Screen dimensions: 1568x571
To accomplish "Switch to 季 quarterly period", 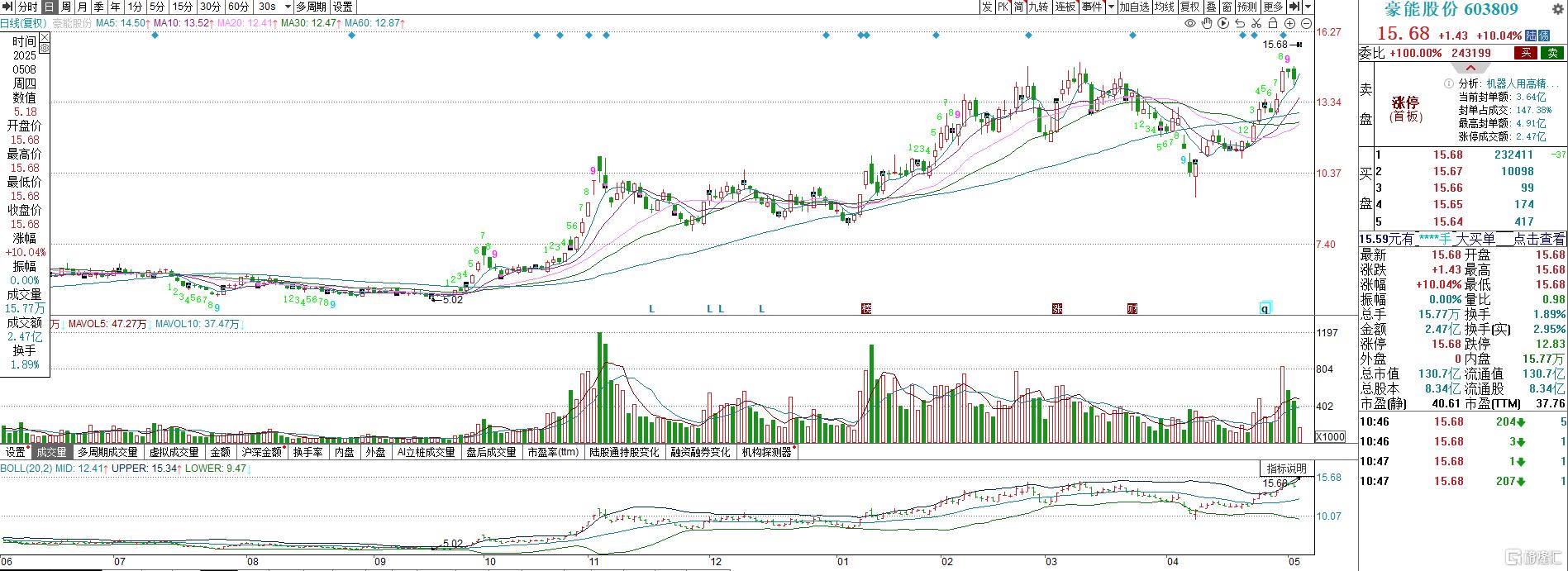I will click(x=99, y=7).
